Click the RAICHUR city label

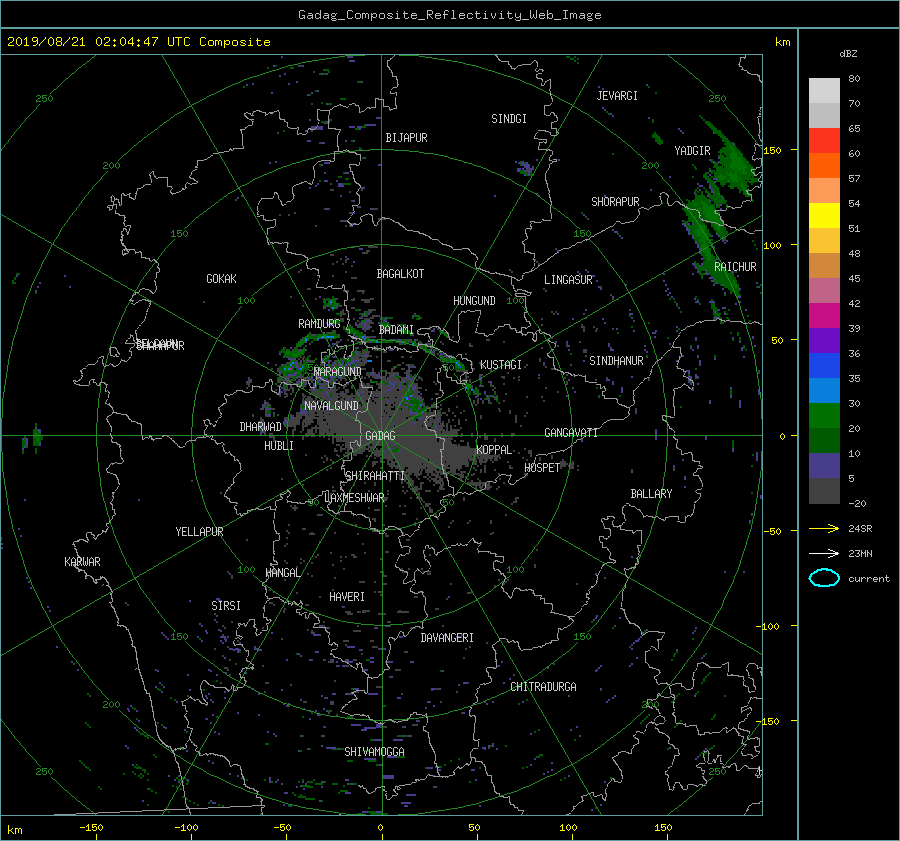735,267
